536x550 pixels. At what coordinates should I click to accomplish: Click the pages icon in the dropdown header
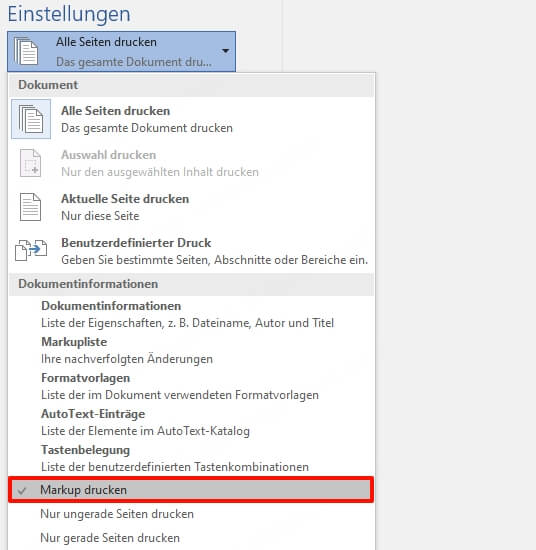coord(26,51)
